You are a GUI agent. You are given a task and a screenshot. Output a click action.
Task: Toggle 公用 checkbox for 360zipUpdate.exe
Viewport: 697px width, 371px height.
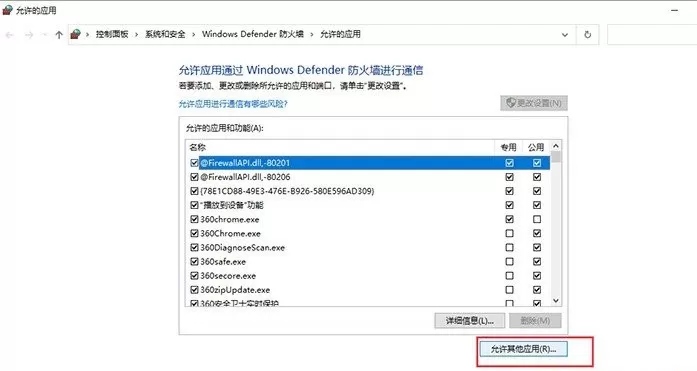click(537, 290)
